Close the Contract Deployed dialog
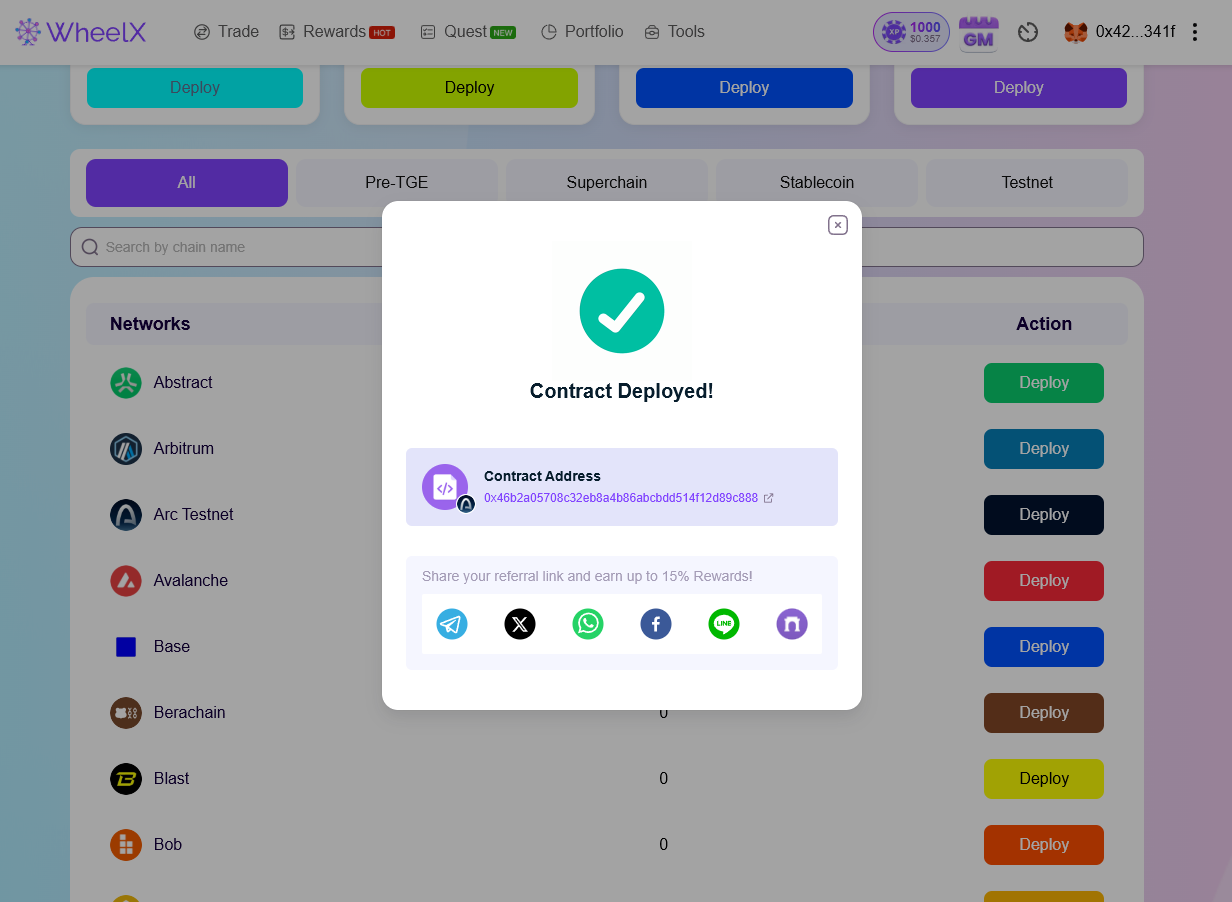The height and width of the screenshot is (902, 1232). pyautogui.click(x=838, y=225)
